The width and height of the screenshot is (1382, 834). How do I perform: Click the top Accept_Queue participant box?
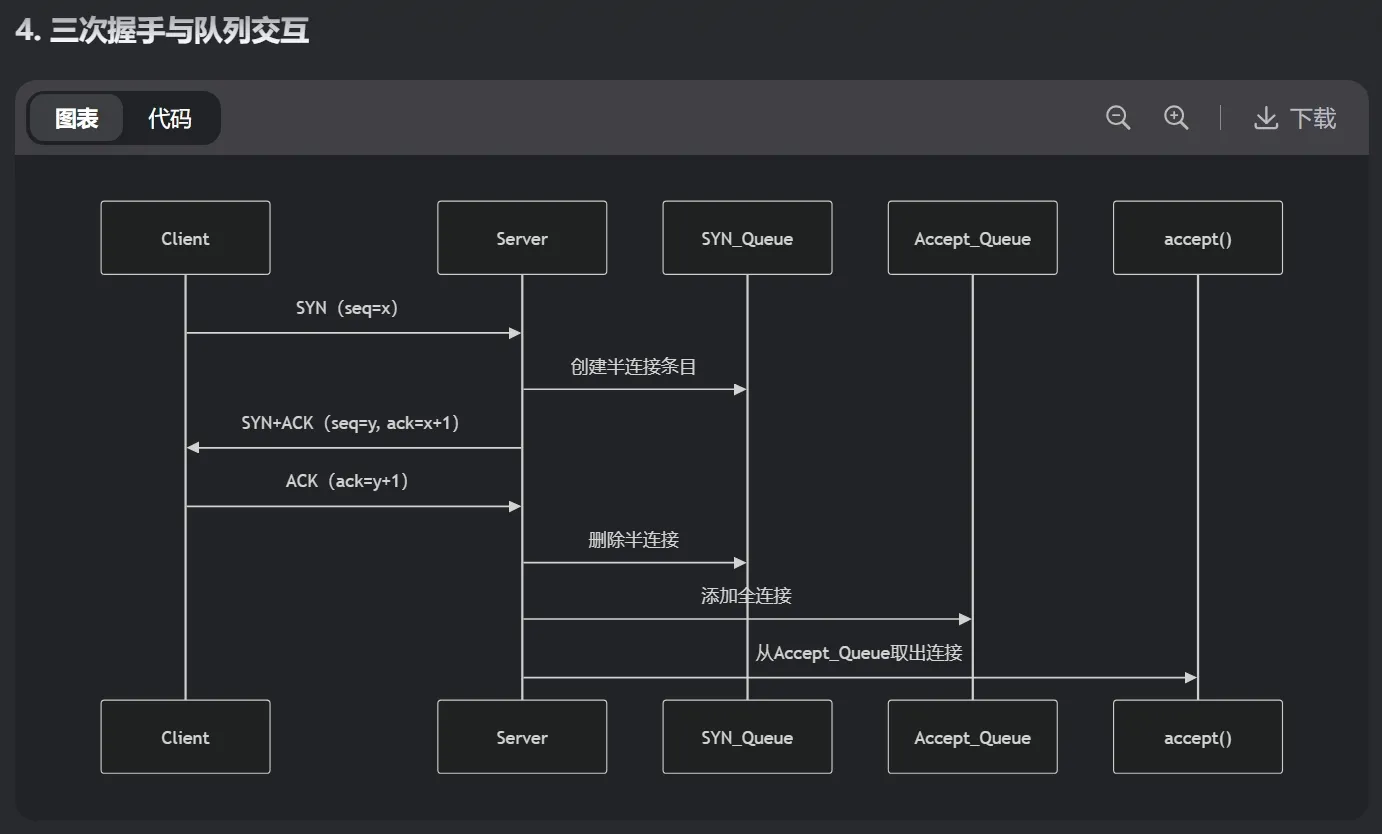coord(972,238)
